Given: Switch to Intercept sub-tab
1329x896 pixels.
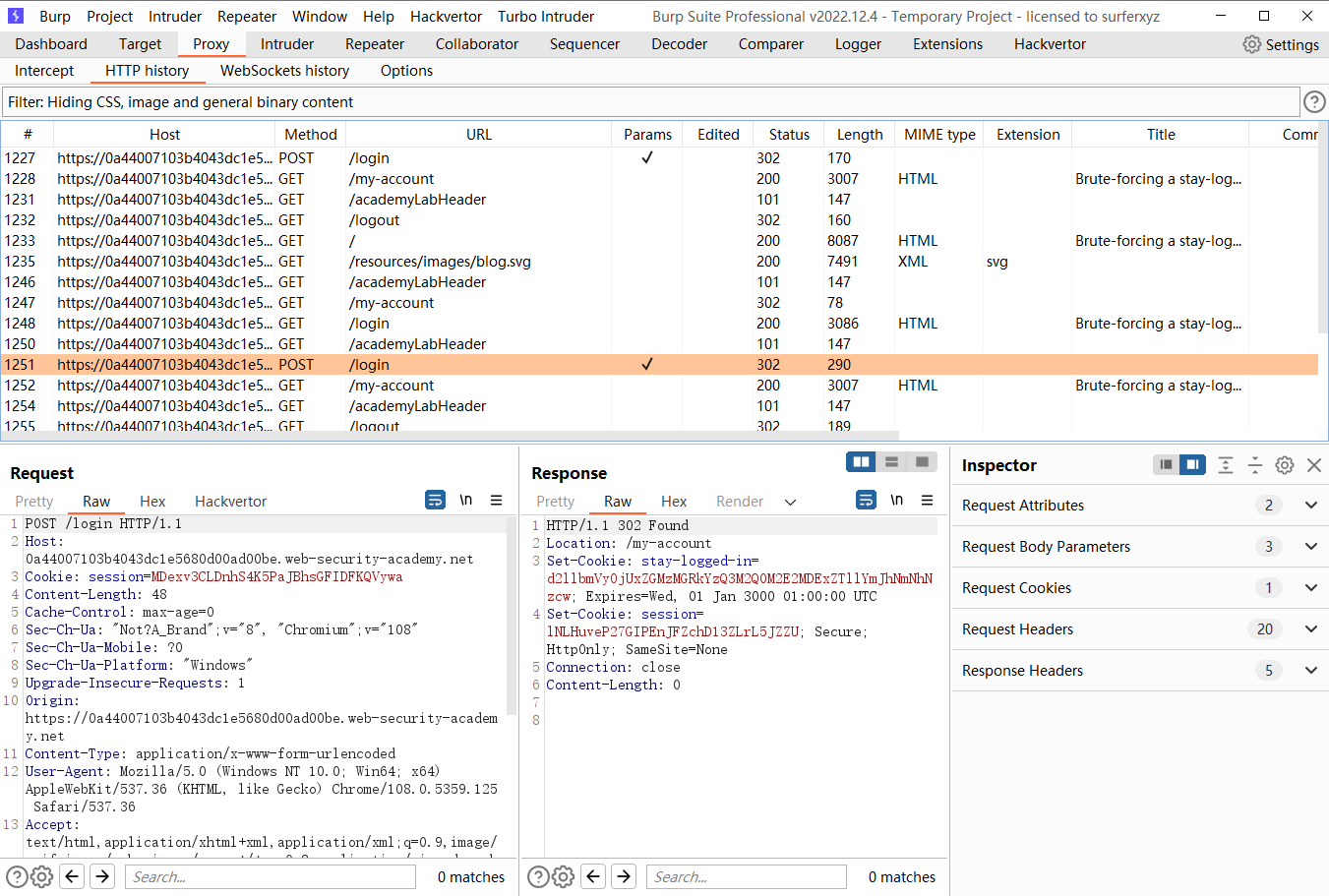Looking at the screenshot, I should [x=44, y=70].
